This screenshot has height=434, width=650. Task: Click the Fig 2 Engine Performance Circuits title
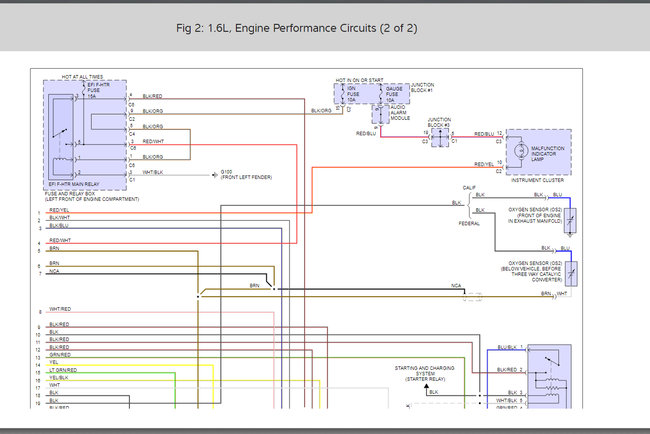click(x=296, y=28)
